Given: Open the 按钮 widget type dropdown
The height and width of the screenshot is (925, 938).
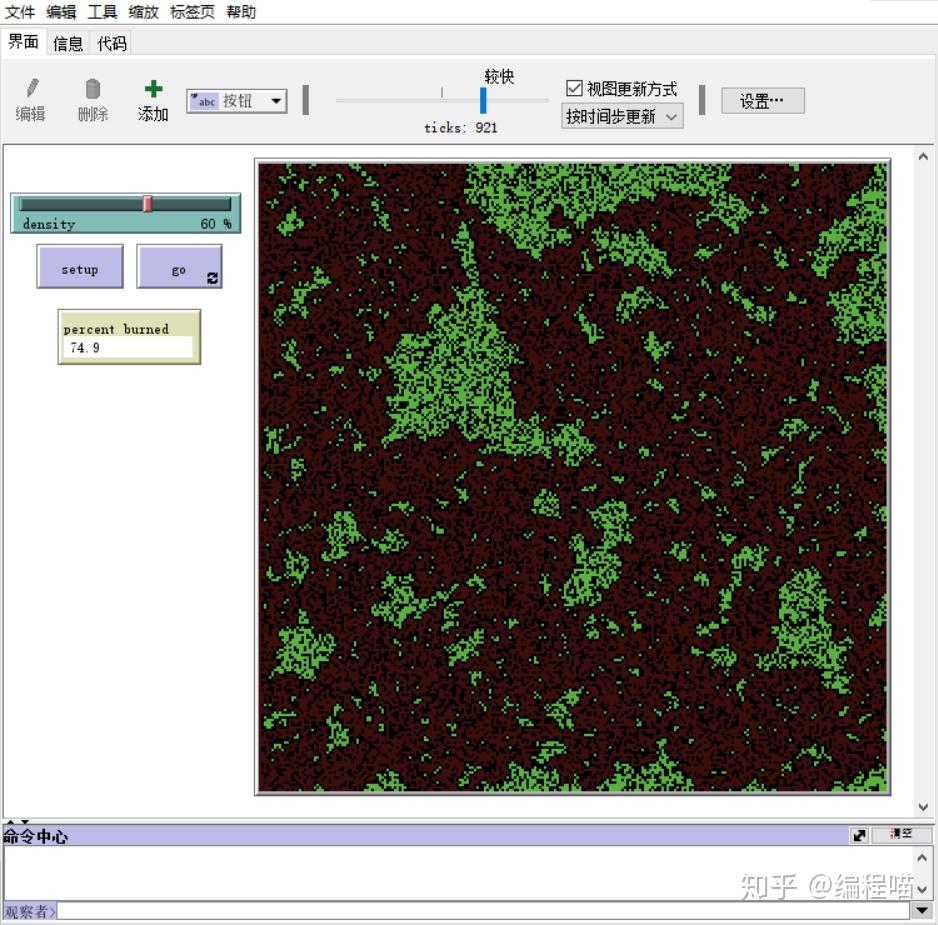Looking at the screenshot, I should click(276, 100).
